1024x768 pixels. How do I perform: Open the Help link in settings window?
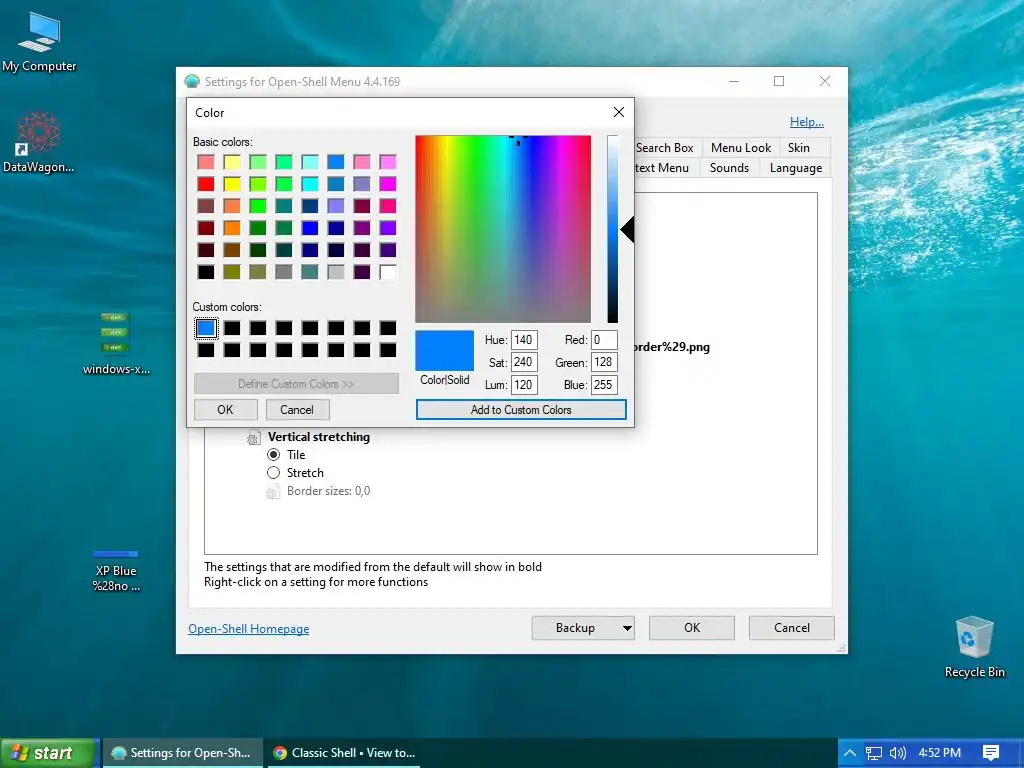807,122
